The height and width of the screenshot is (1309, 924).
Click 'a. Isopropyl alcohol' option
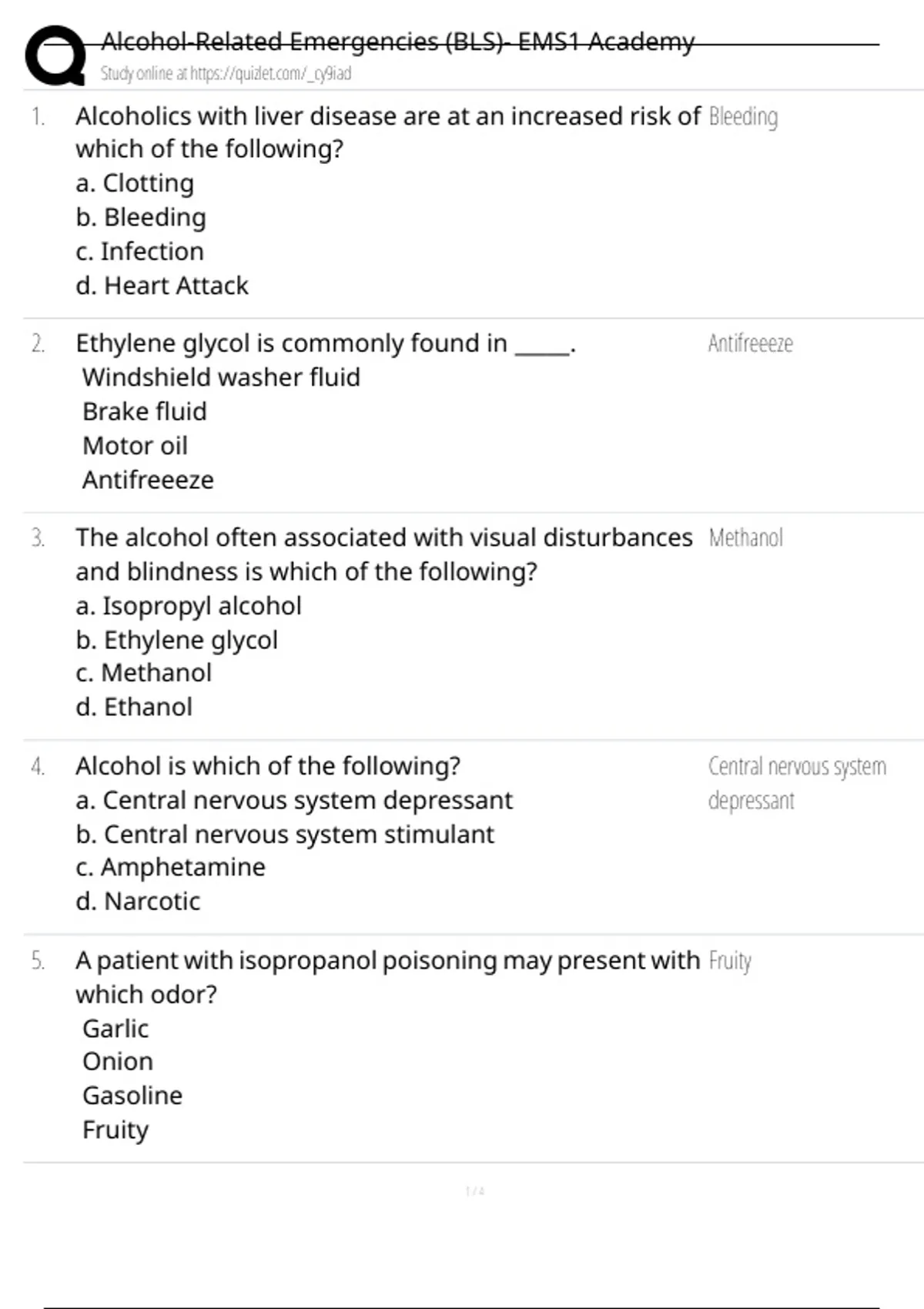pyautogui.click(x=189, y=606)
